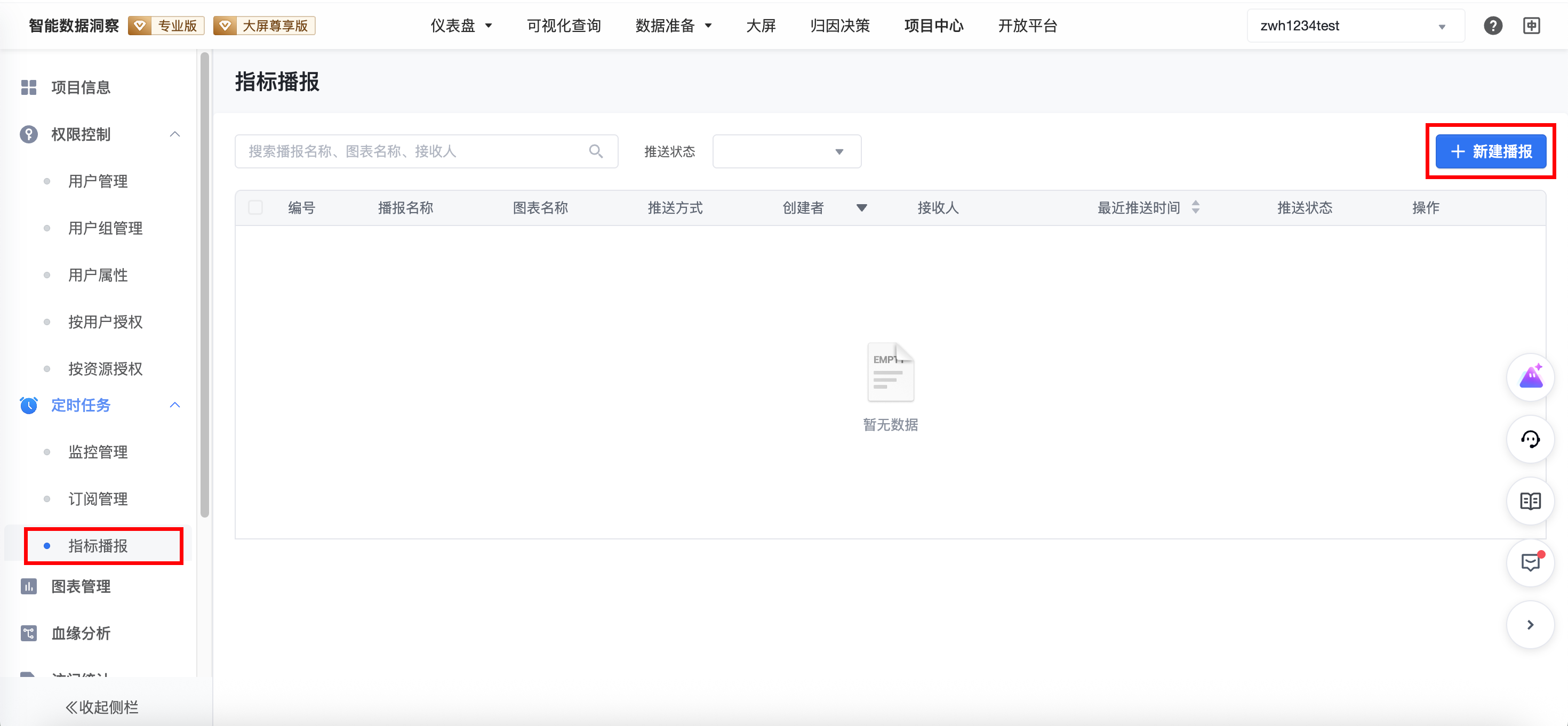Open 血缘分析 from the sidebar

(81, 633)
